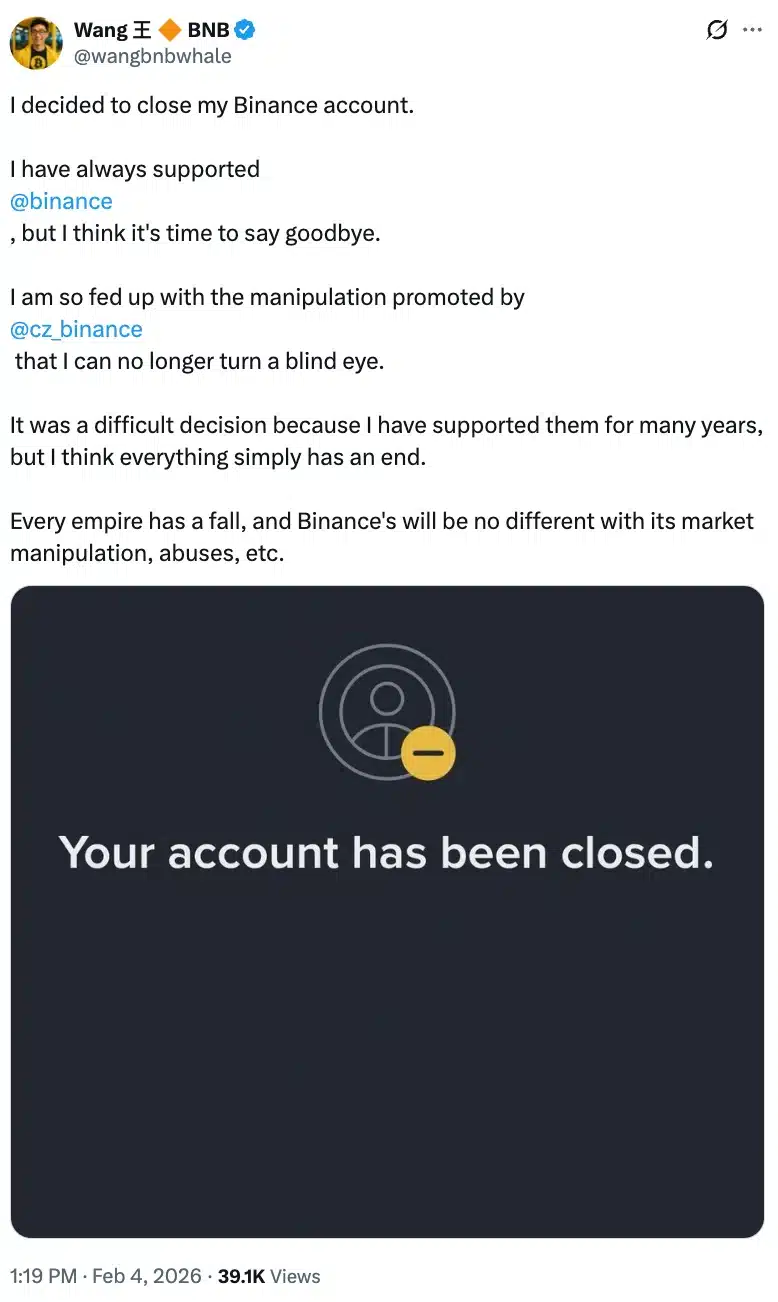Open Wang's profile avatar picture
Viewport: 778px width, 1302px height.
(36, 43)
